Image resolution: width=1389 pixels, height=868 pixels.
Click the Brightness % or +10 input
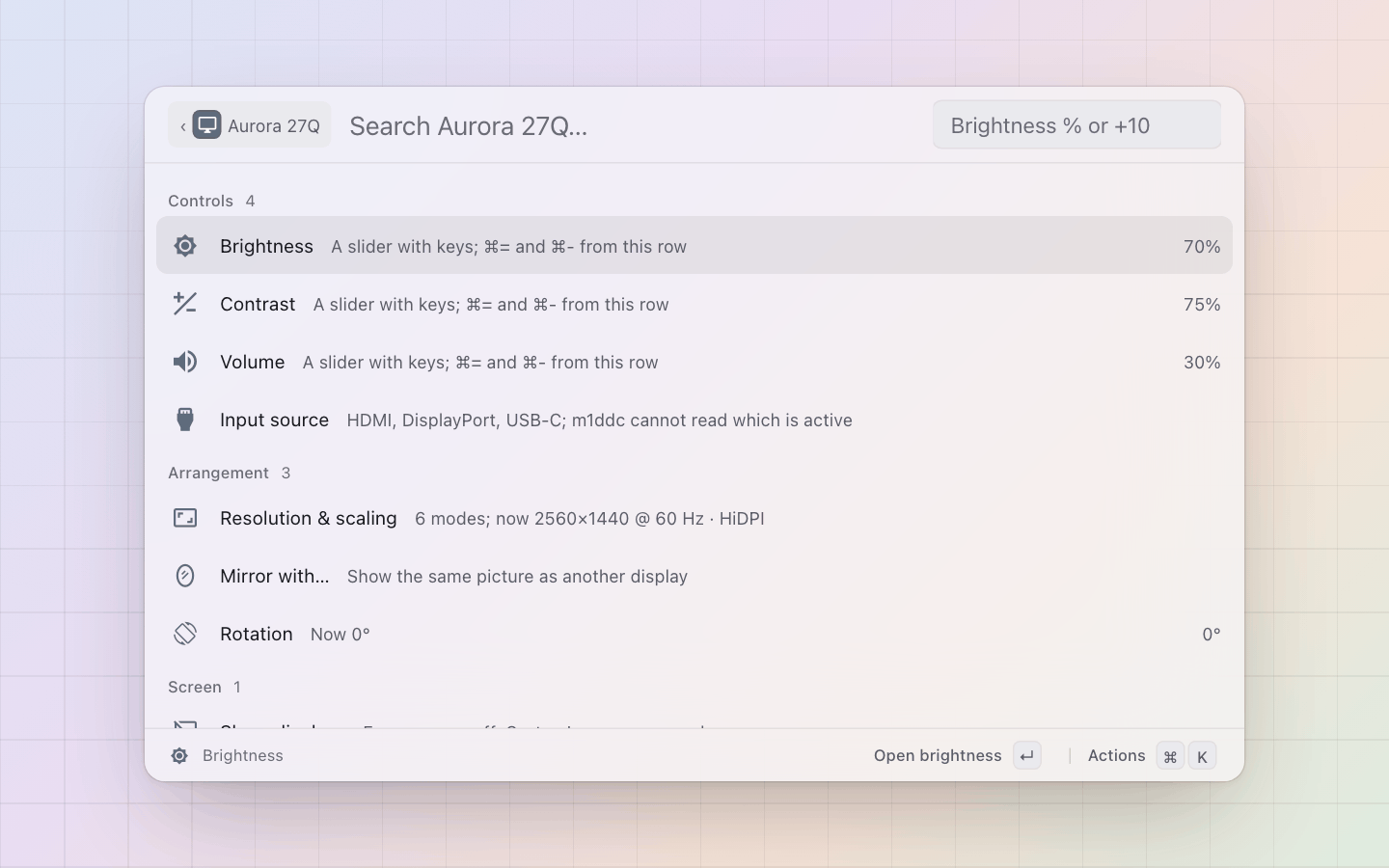pos(1076,125)
